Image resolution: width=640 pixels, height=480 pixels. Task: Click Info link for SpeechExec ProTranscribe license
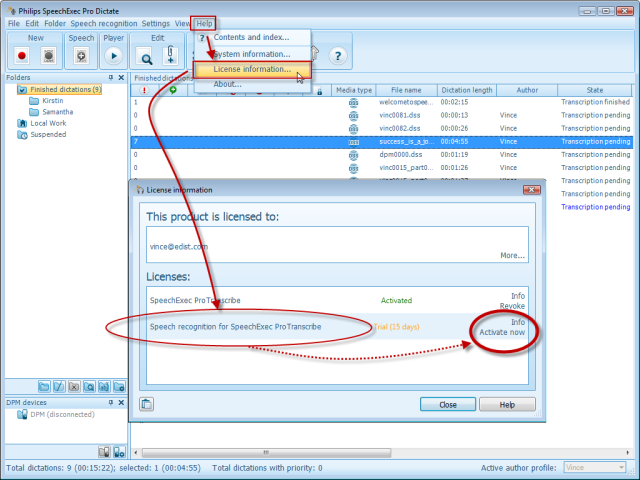pos(518,296)
